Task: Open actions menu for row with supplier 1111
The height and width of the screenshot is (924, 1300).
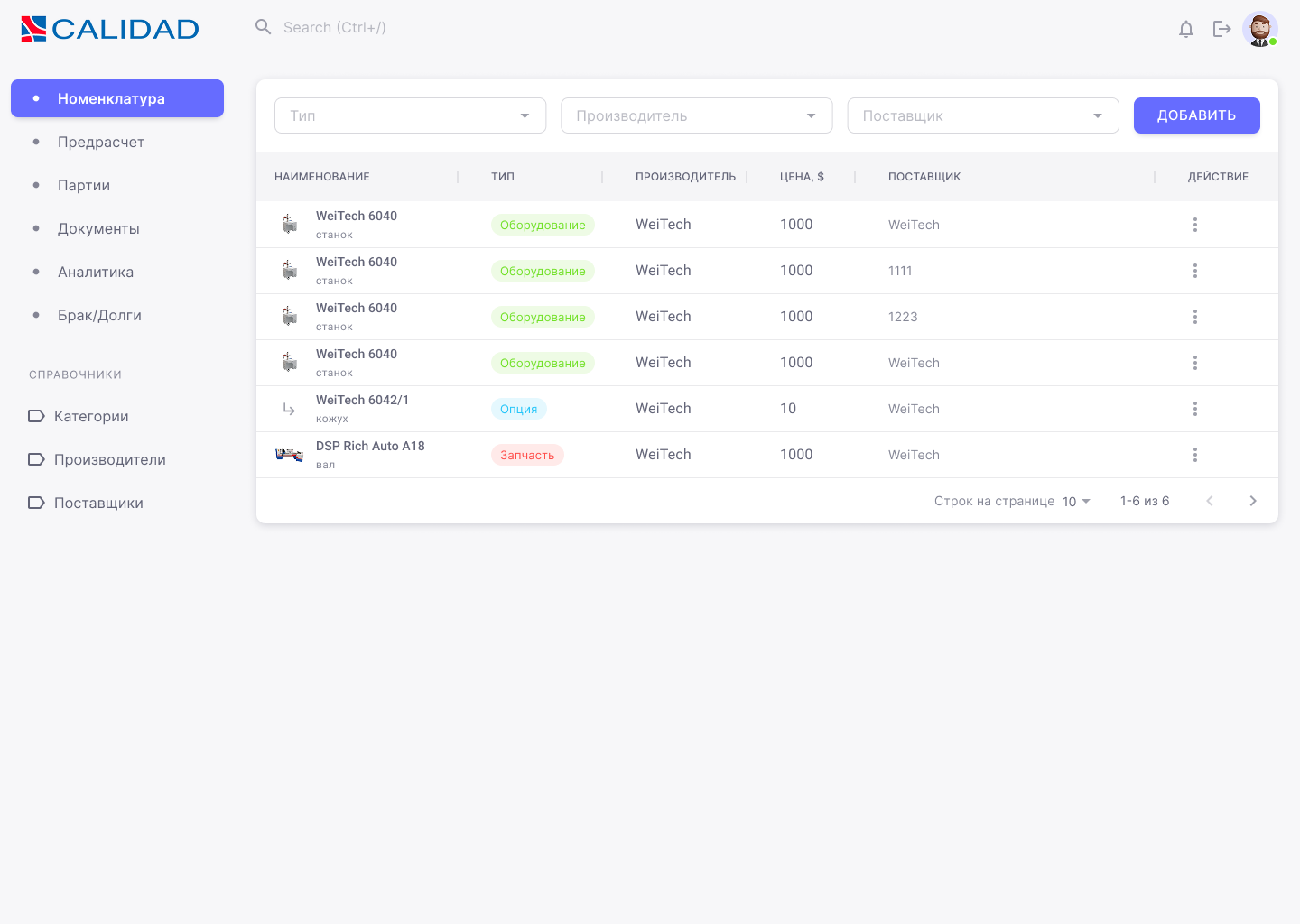Action: 1195,271
